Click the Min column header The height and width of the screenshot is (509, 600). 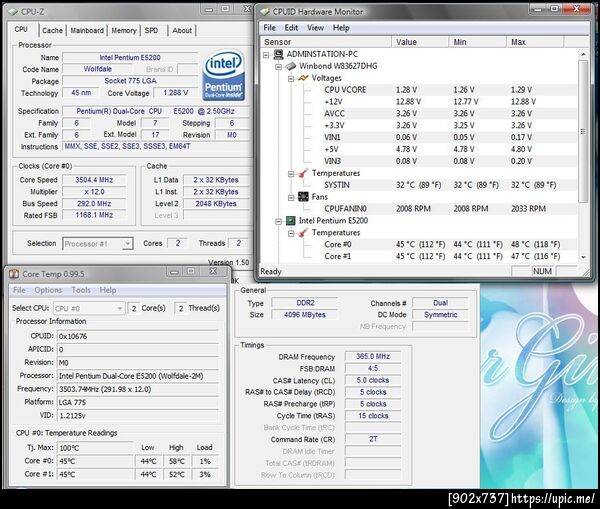(478, 42)
